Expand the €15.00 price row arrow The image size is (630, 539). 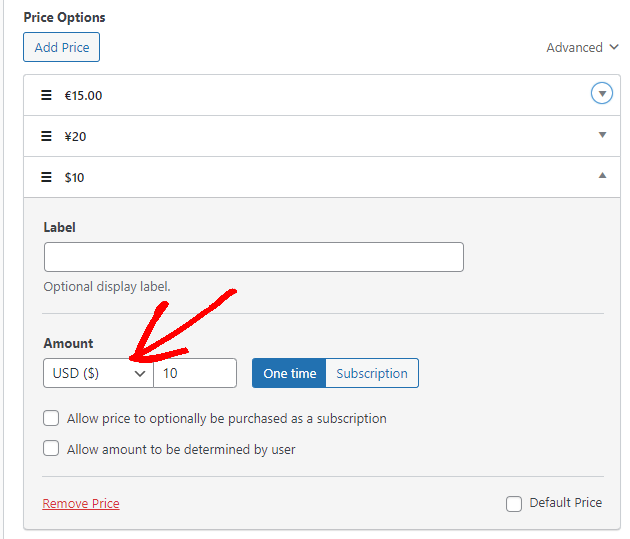coord(601,94)
